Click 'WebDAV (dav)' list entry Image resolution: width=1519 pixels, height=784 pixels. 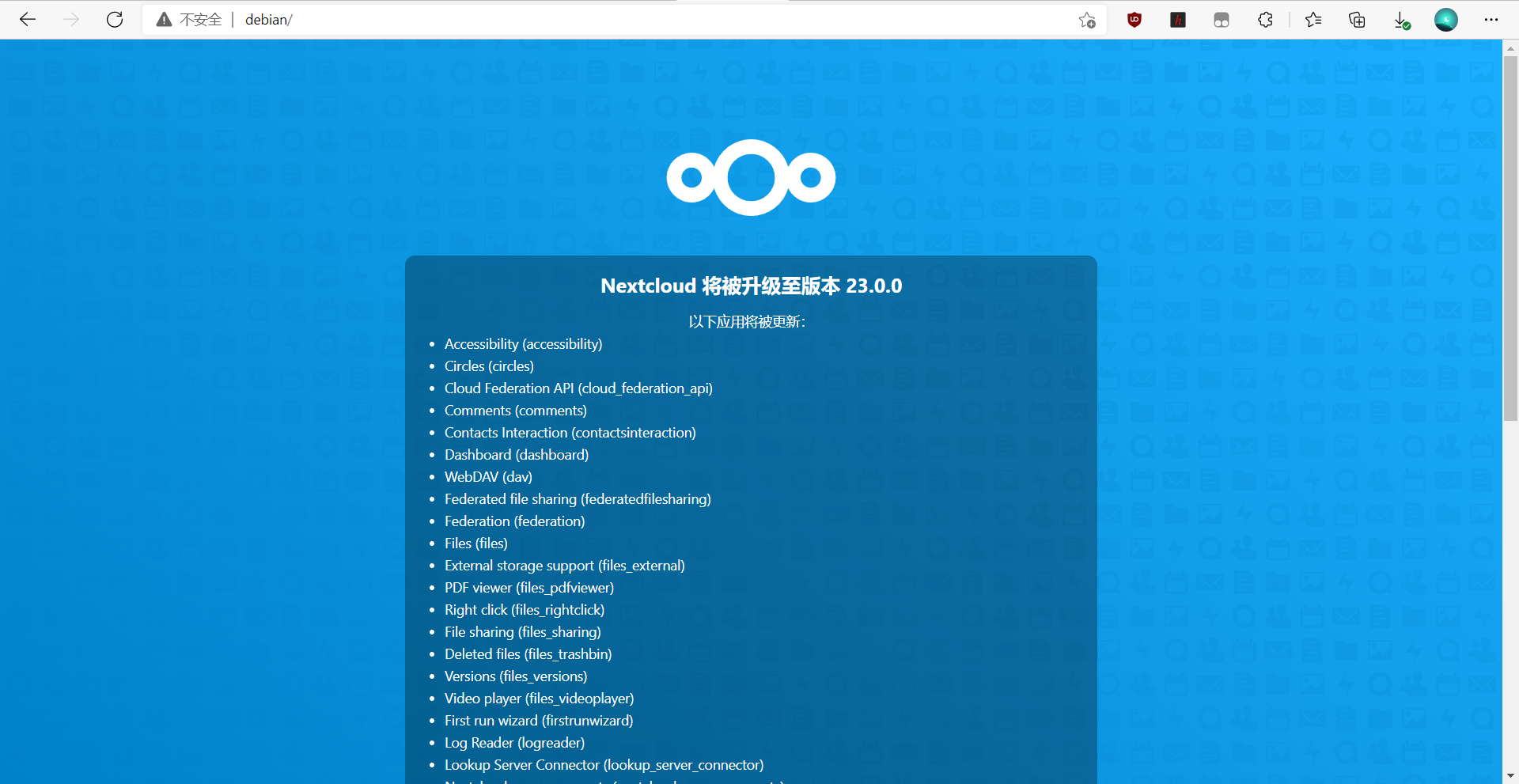point(488,477)
